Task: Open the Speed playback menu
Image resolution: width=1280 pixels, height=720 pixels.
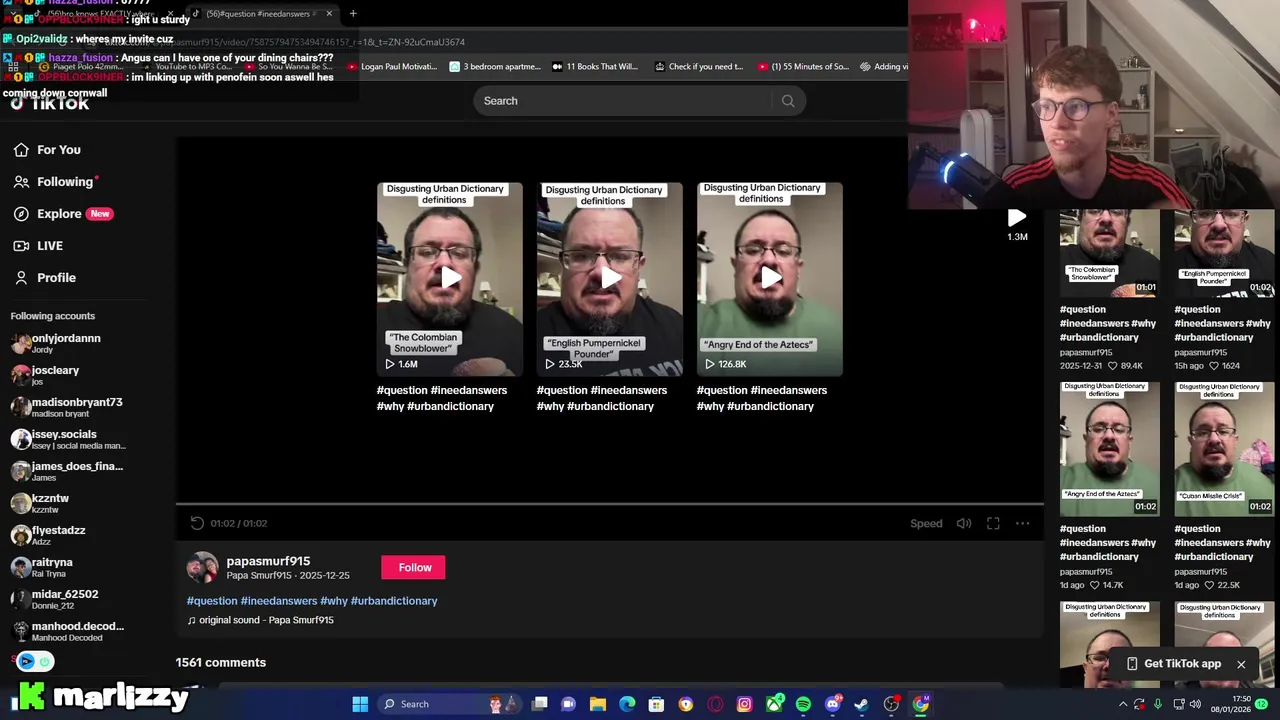Action: pos(926,523)
